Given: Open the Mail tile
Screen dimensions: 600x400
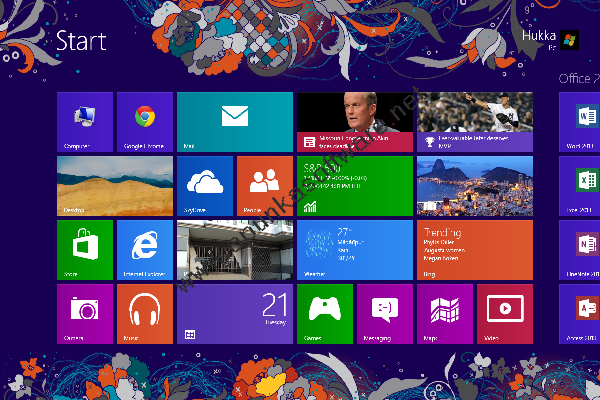Looking at the screenshot, I should [x=235, y=122].
